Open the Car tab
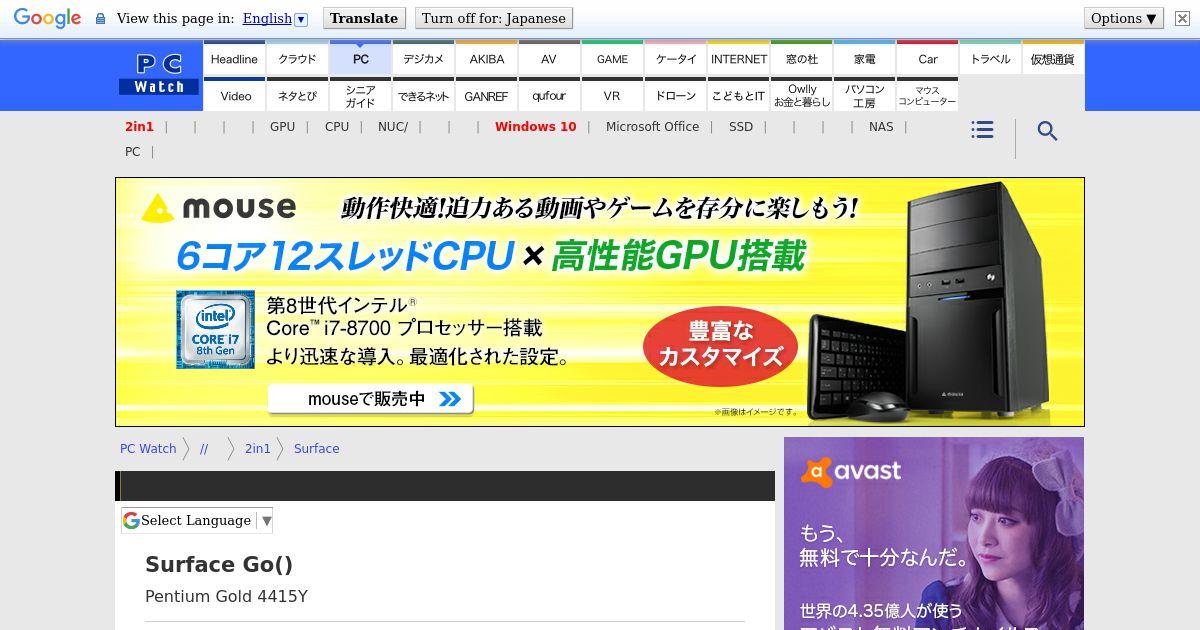This screenshot has height=630, width=1200. tap(928, 58)
